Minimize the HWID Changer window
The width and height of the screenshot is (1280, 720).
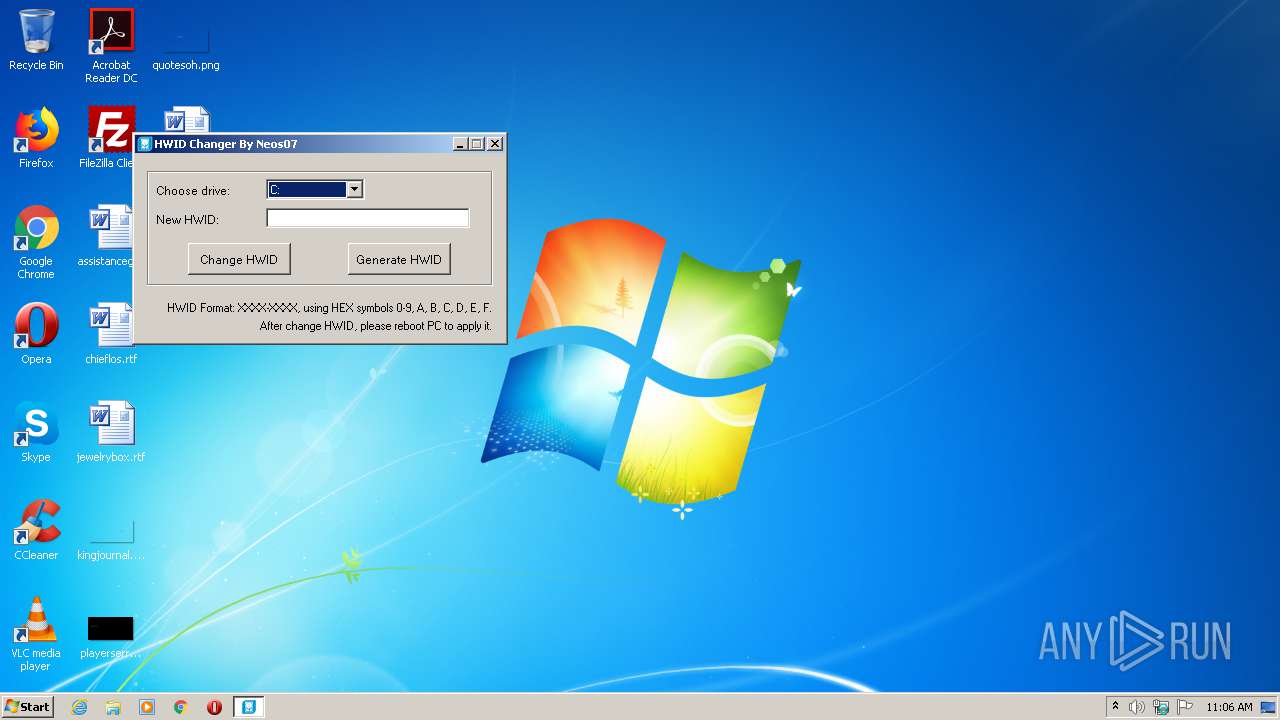tap(461, 144)
